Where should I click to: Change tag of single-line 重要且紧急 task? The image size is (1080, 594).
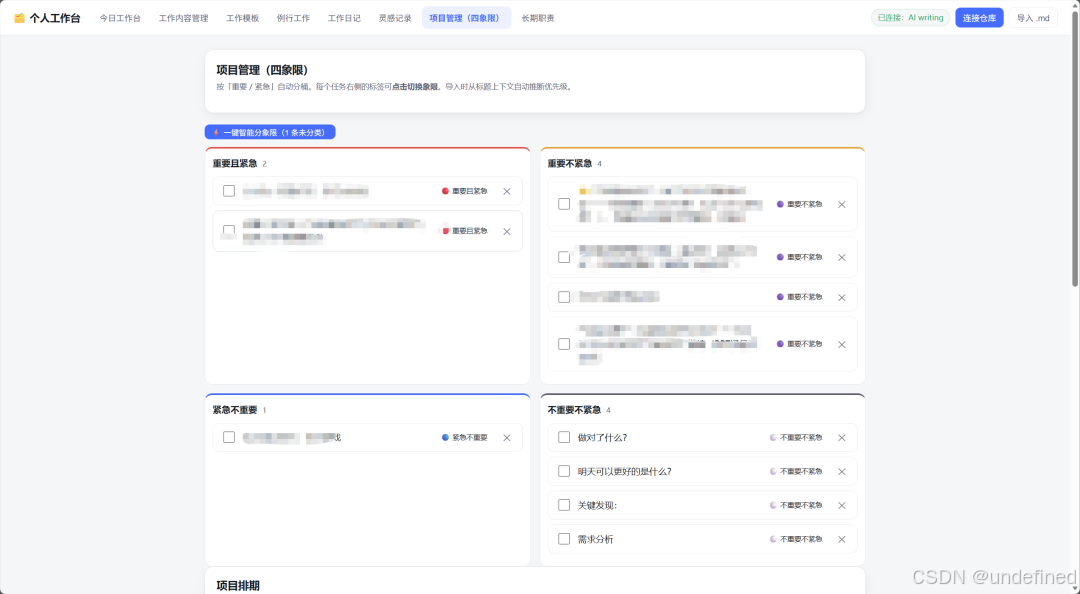[465, 191]
